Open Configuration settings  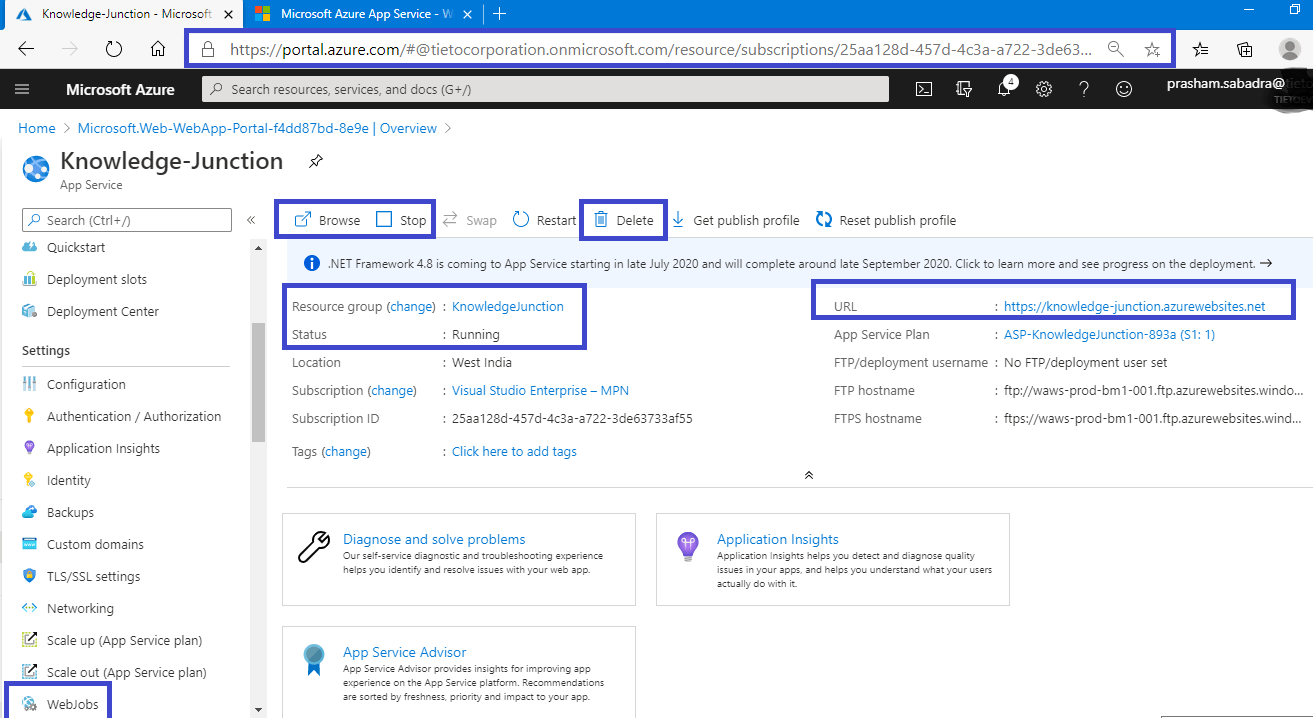click(x=86, y=384)
